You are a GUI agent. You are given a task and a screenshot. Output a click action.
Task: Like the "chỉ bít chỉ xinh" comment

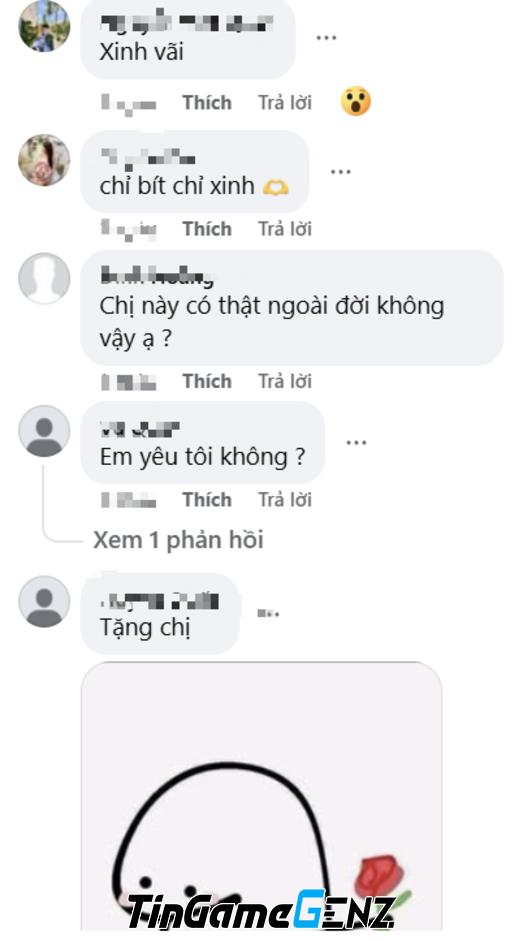tap(207, 228)
